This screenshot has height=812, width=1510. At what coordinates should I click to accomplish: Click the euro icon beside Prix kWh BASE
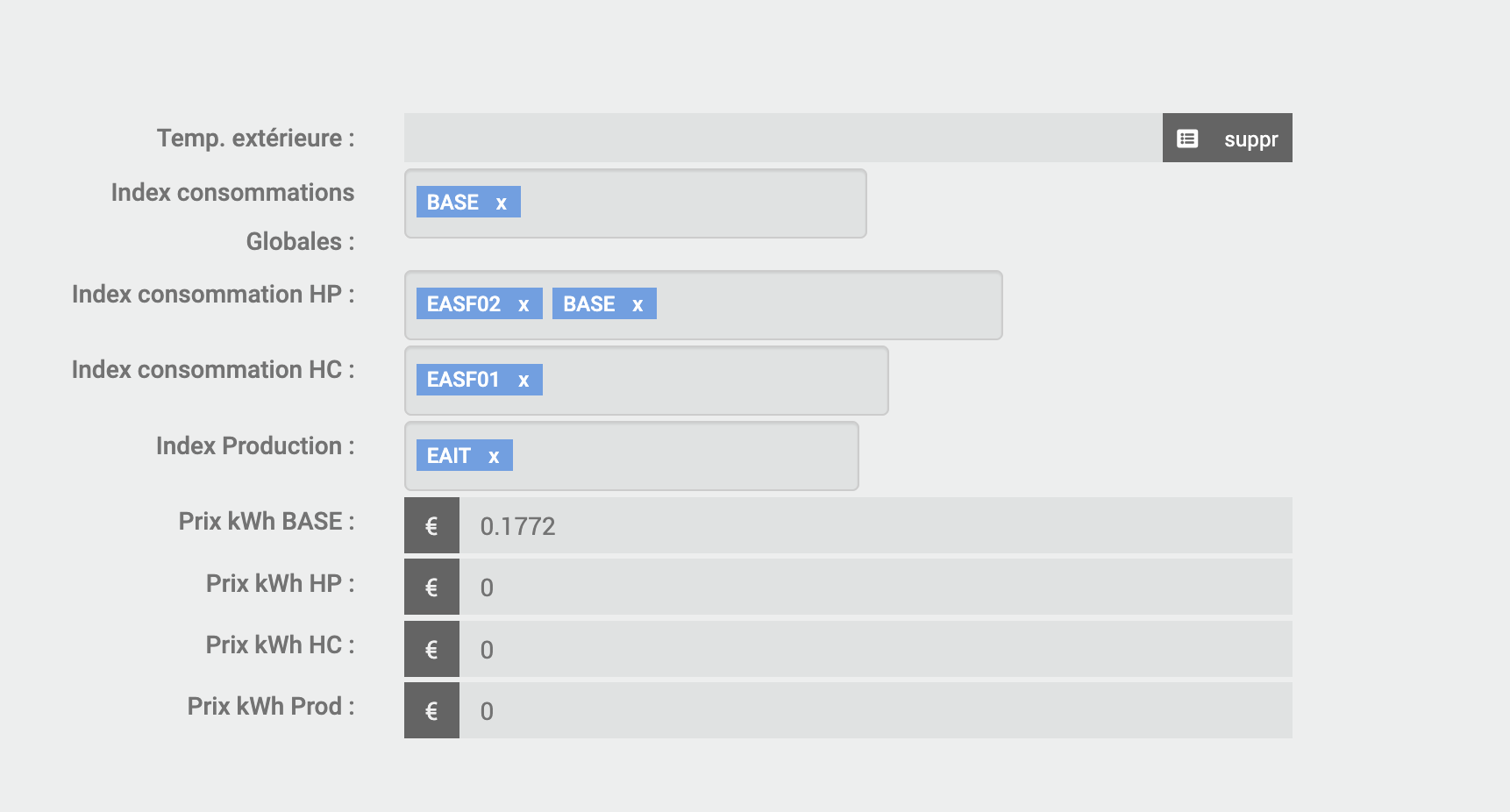(x=431, y=526)
